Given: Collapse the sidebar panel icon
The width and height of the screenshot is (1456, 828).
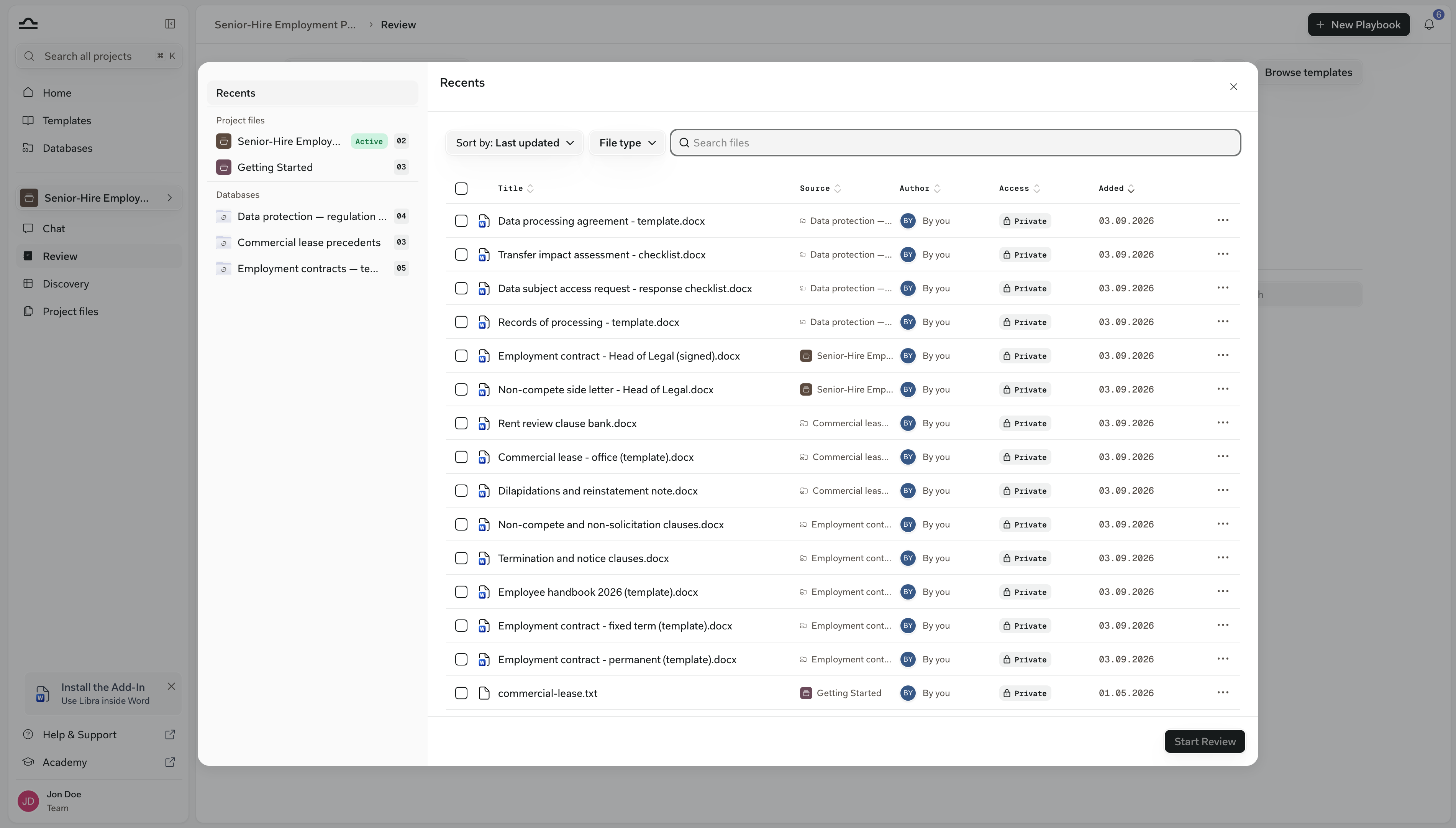Looking at the screenshot, I should pyautogui.click(x=170, y=24).
